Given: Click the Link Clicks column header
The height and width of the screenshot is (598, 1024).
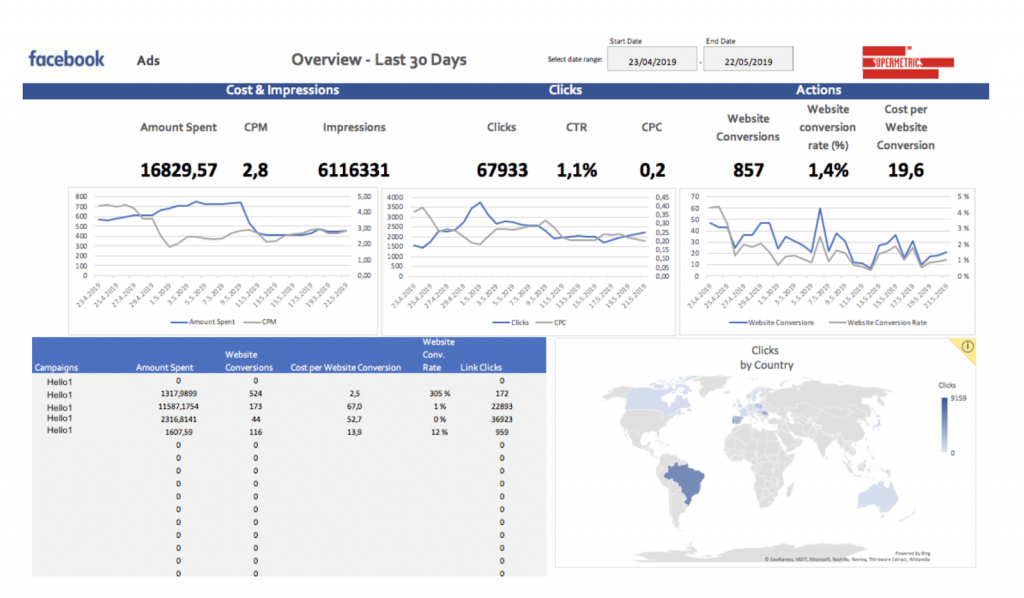Looking at the screenshot, I should click(481, 368).
